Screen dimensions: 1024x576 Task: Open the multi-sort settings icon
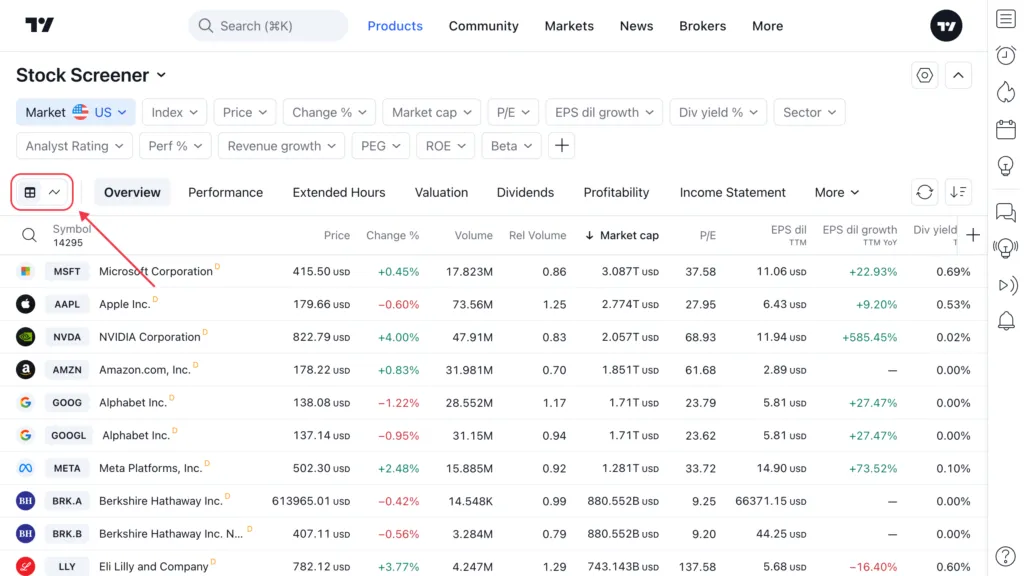[x=958, y=192]
